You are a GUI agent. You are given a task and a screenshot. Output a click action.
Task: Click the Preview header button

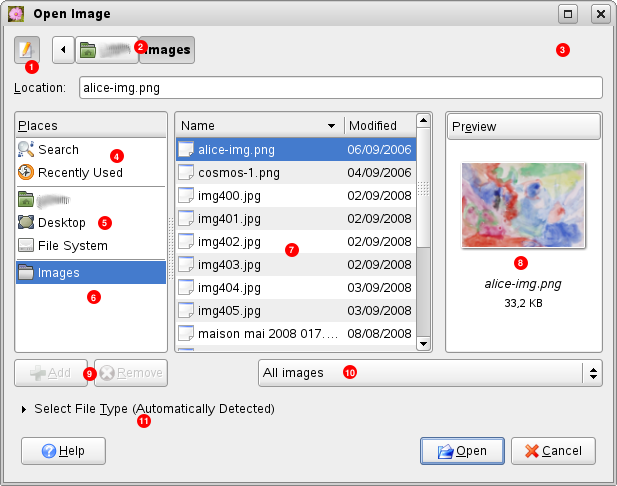524,127
